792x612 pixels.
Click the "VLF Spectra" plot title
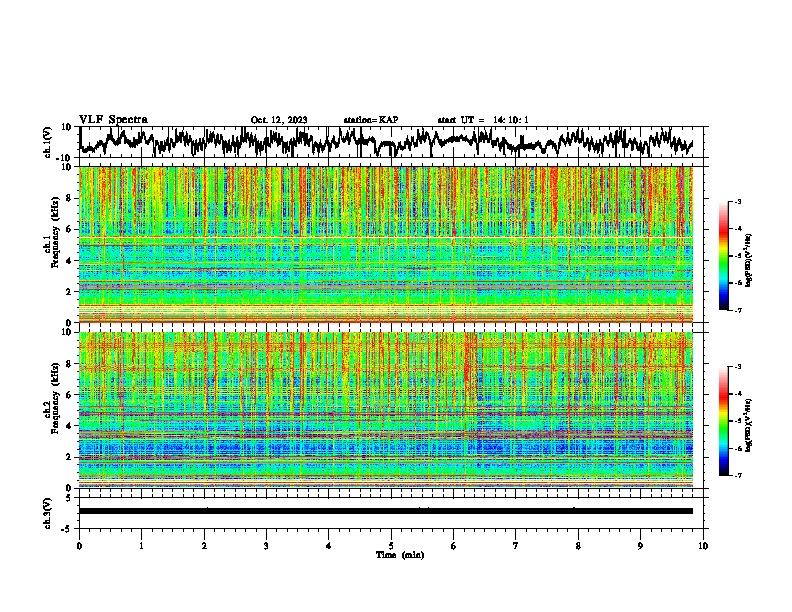(x=113, y=120)
